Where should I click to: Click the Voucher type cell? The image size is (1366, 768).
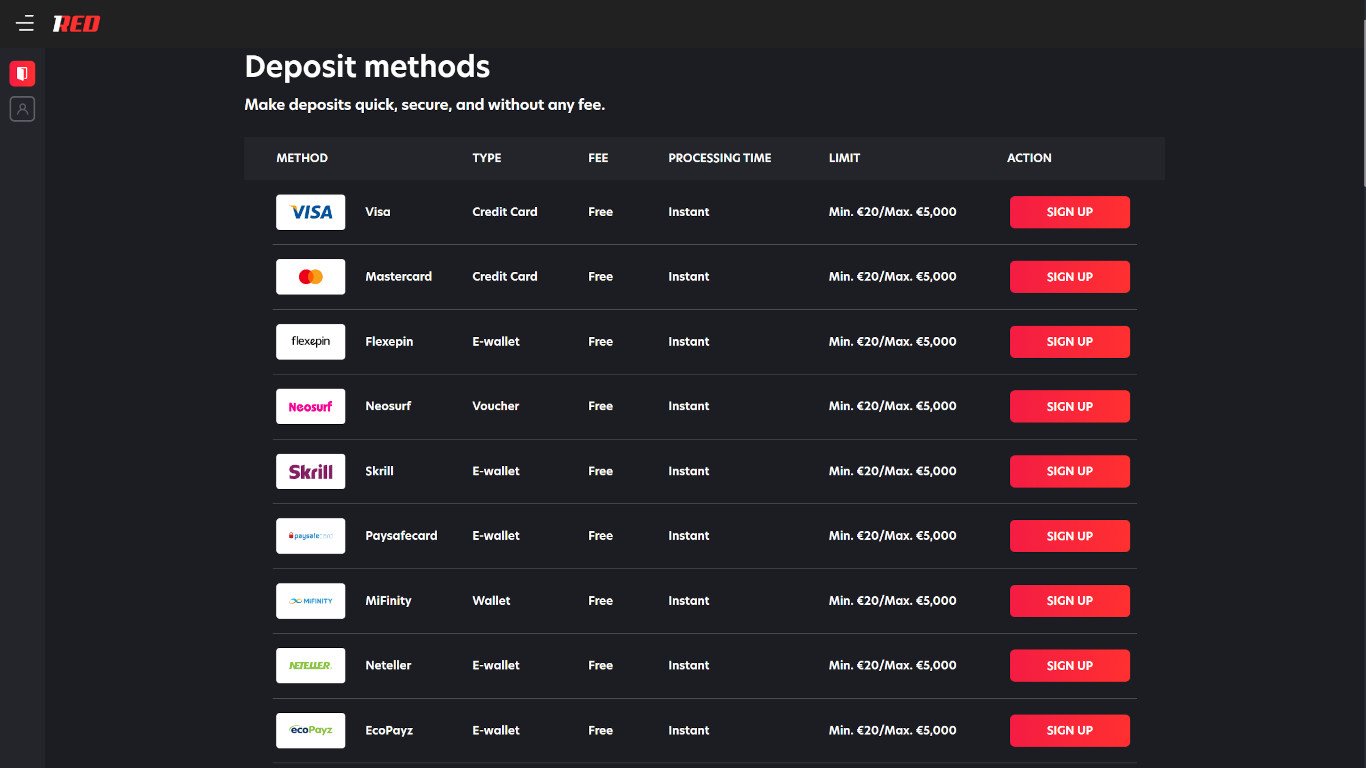(496, 407)
